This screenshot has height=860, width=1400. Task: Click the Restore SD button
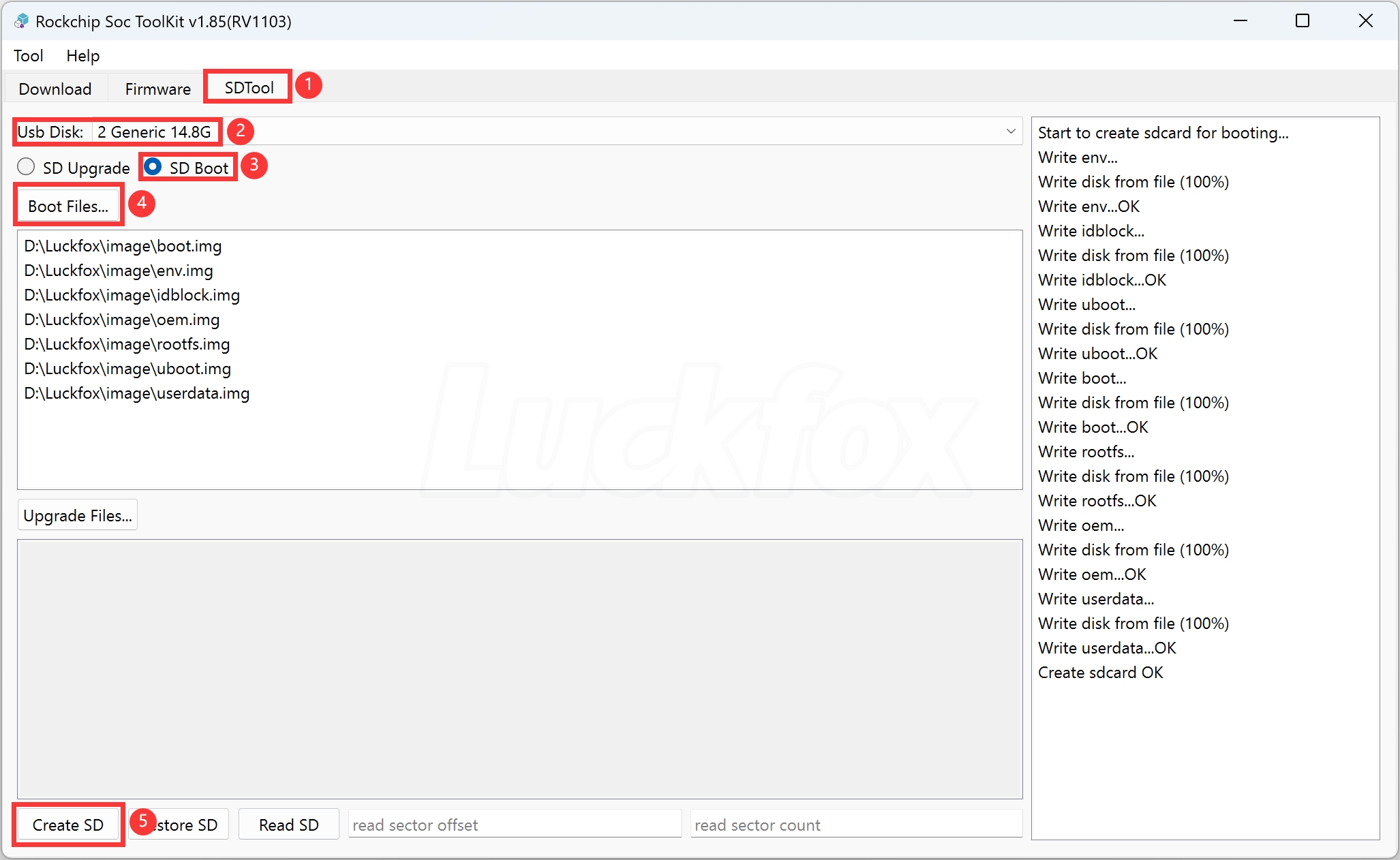pyautogui.click(x=178, y=825)
